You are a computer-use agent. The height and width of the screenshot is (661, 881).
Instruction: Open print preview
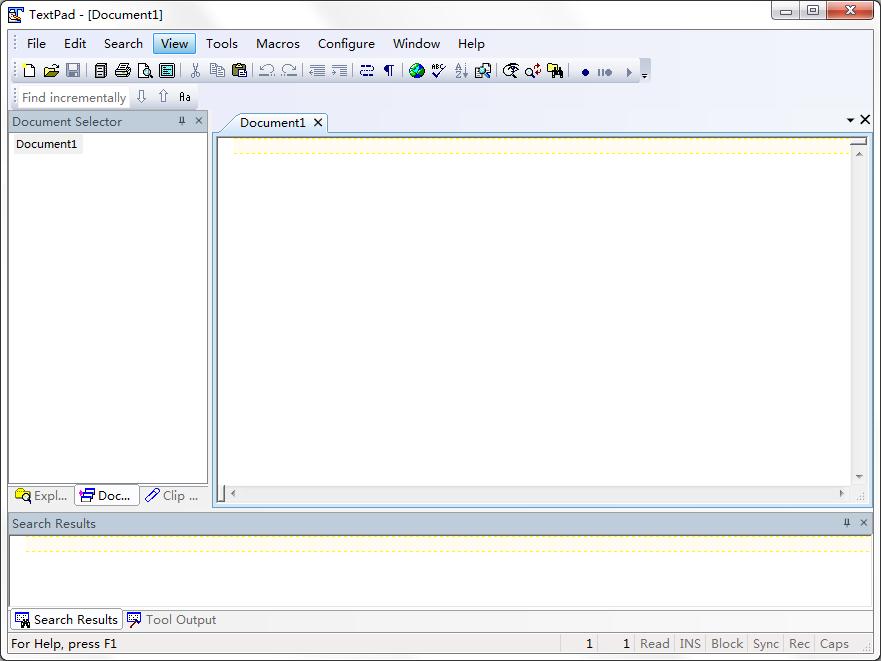click(x=146, y=70)
